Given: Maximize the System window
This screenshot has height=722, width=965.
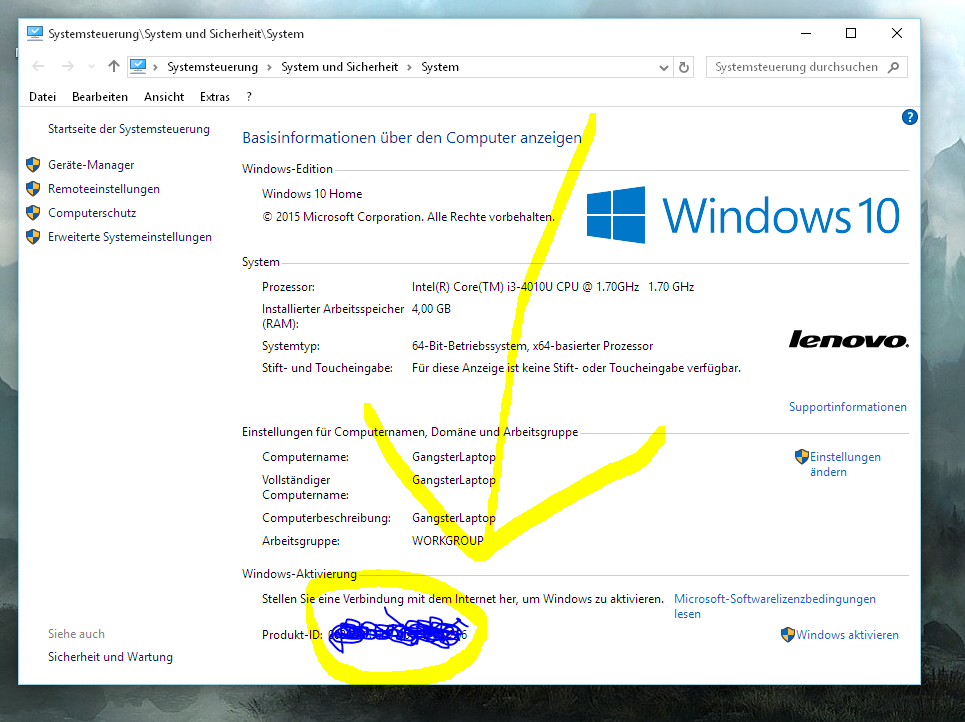Looking at the screenshot, I should 851,33.
